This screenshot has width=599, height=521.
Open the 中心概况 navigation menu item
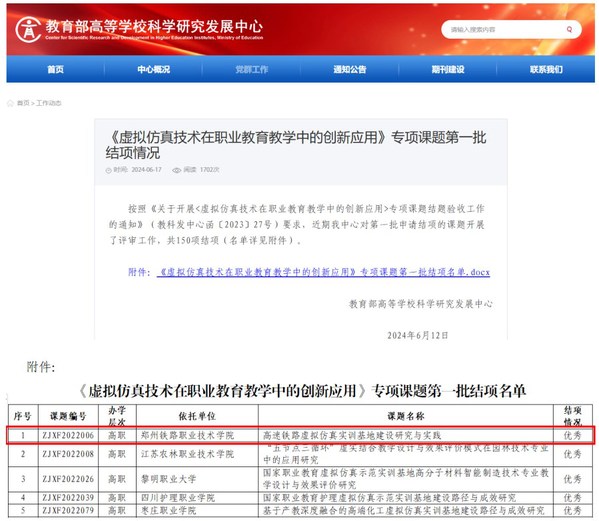154,70
